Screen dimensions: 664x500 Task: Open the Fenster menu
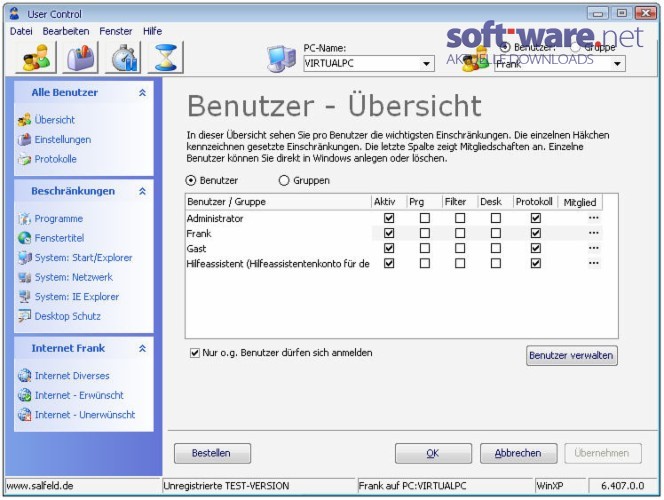coord(116,31)
